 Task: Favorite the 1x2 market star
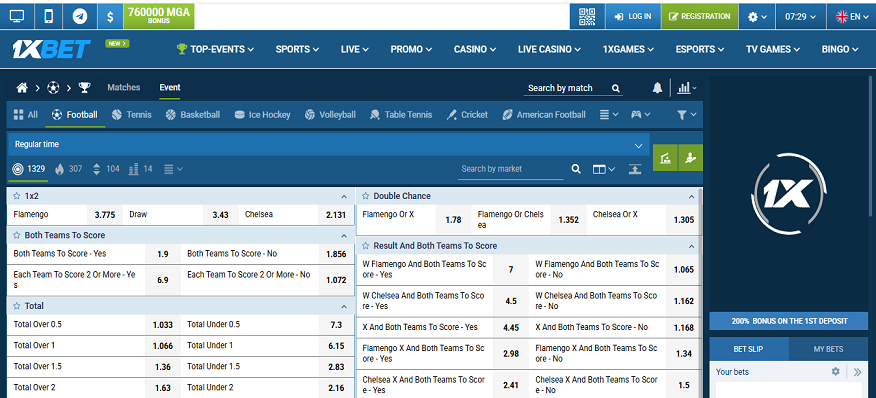(16, 196)
